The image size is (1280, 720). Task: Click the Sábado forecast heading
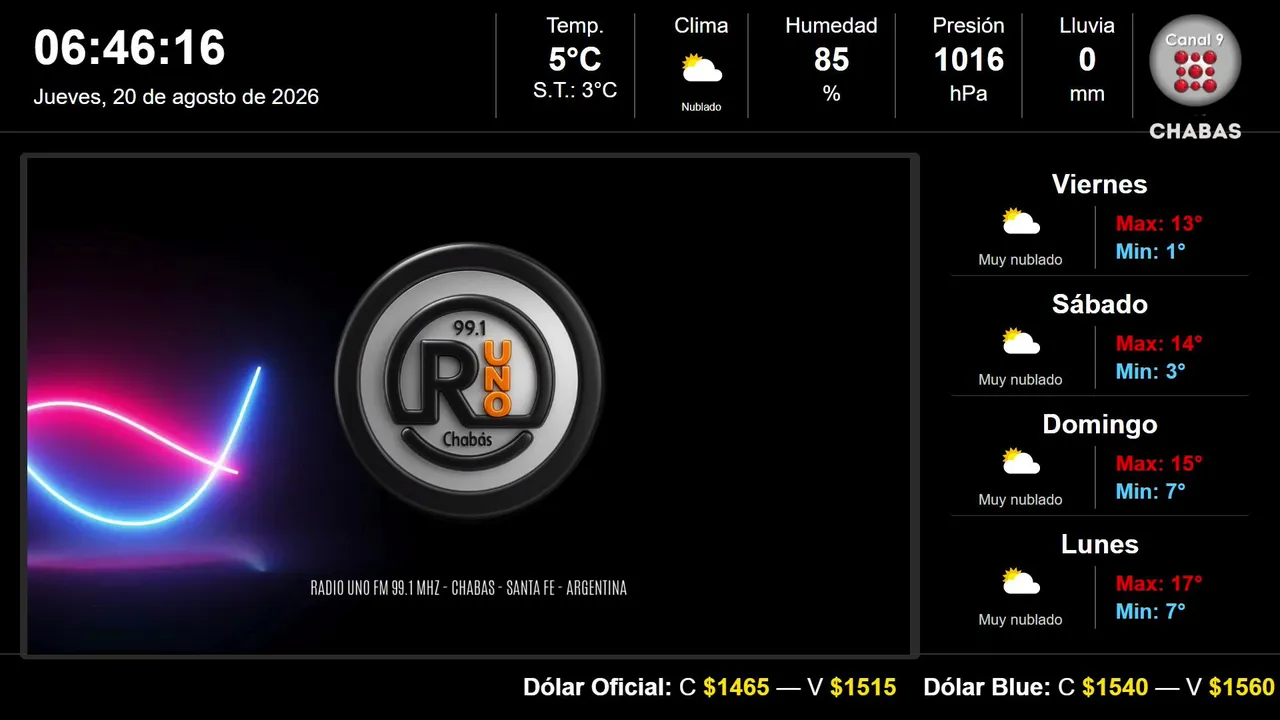[x=1099, y=304]
